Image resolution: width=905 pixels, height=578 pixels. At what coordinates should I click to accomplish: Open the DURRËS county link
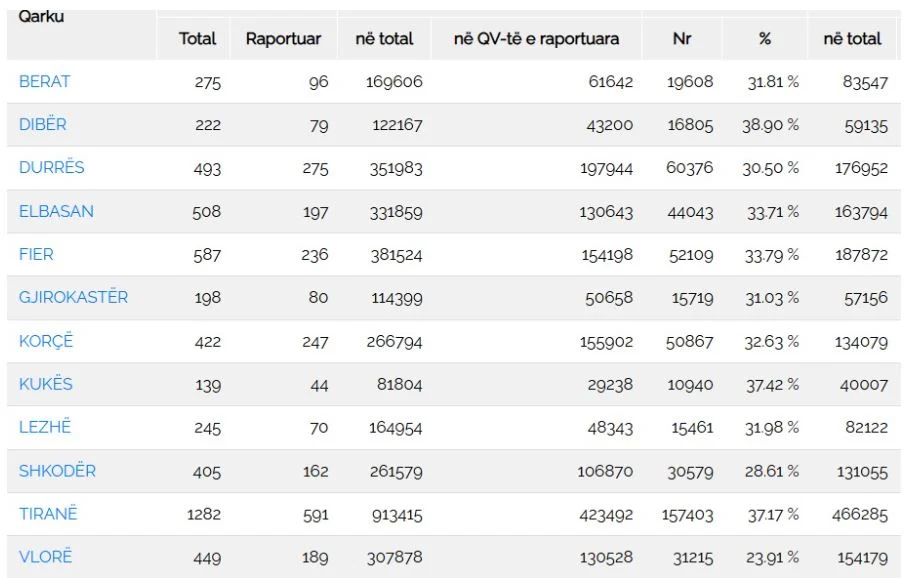(51, 167)
